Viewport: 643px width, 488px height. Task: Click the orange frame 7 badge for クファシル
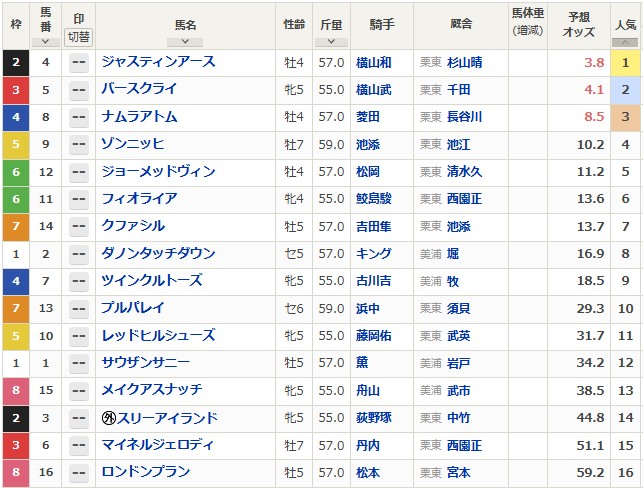coord(15,226)
